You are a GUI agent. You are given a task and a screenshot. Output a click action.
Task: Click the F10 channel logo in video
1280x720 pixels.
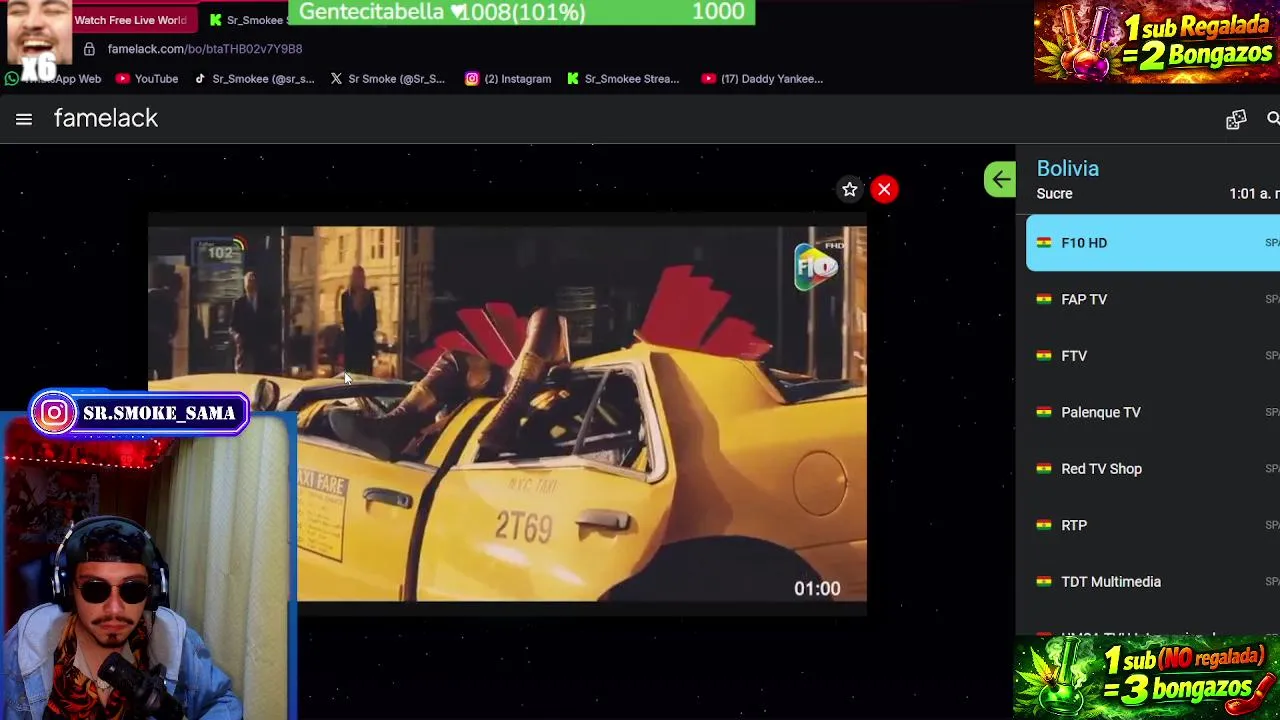818,266
